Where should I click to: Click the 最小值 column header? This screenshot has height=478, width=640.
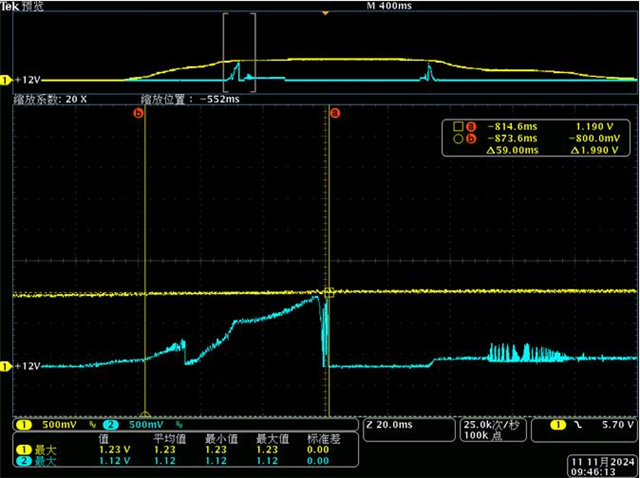coord(221,439)
